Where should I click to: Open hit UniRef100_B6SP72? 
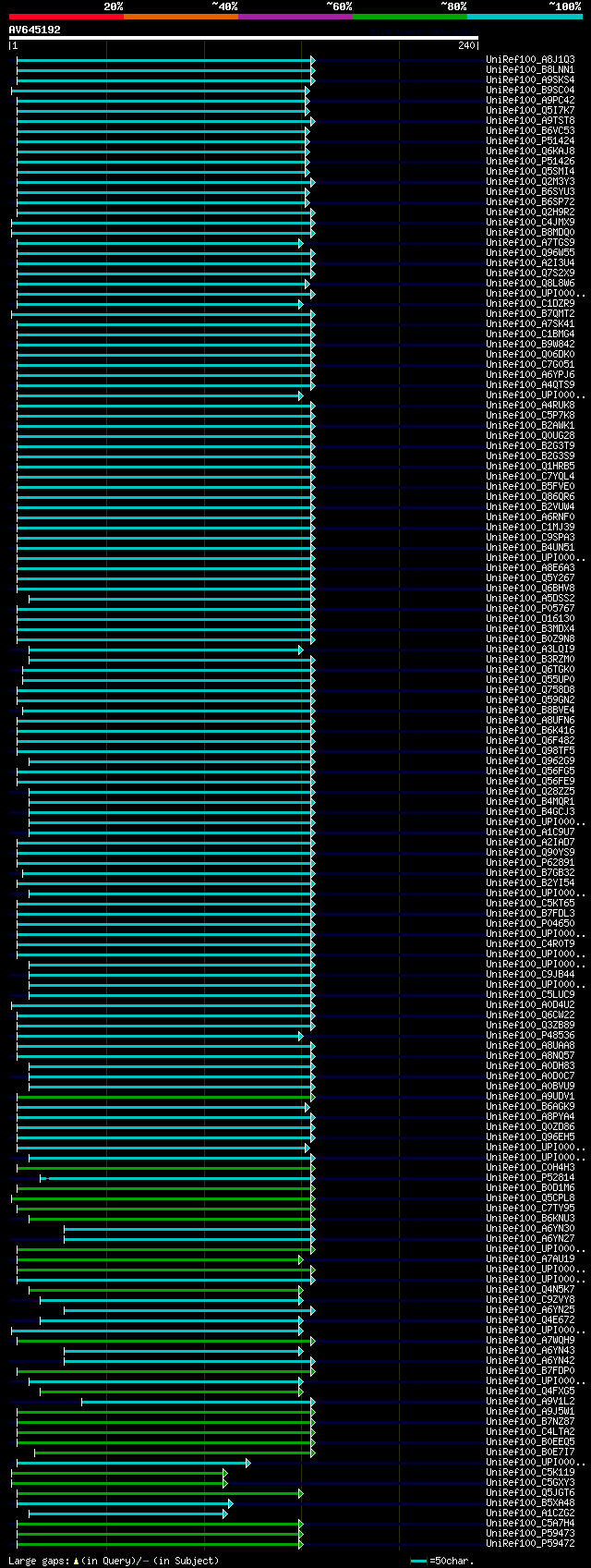[x=530, y=202]
